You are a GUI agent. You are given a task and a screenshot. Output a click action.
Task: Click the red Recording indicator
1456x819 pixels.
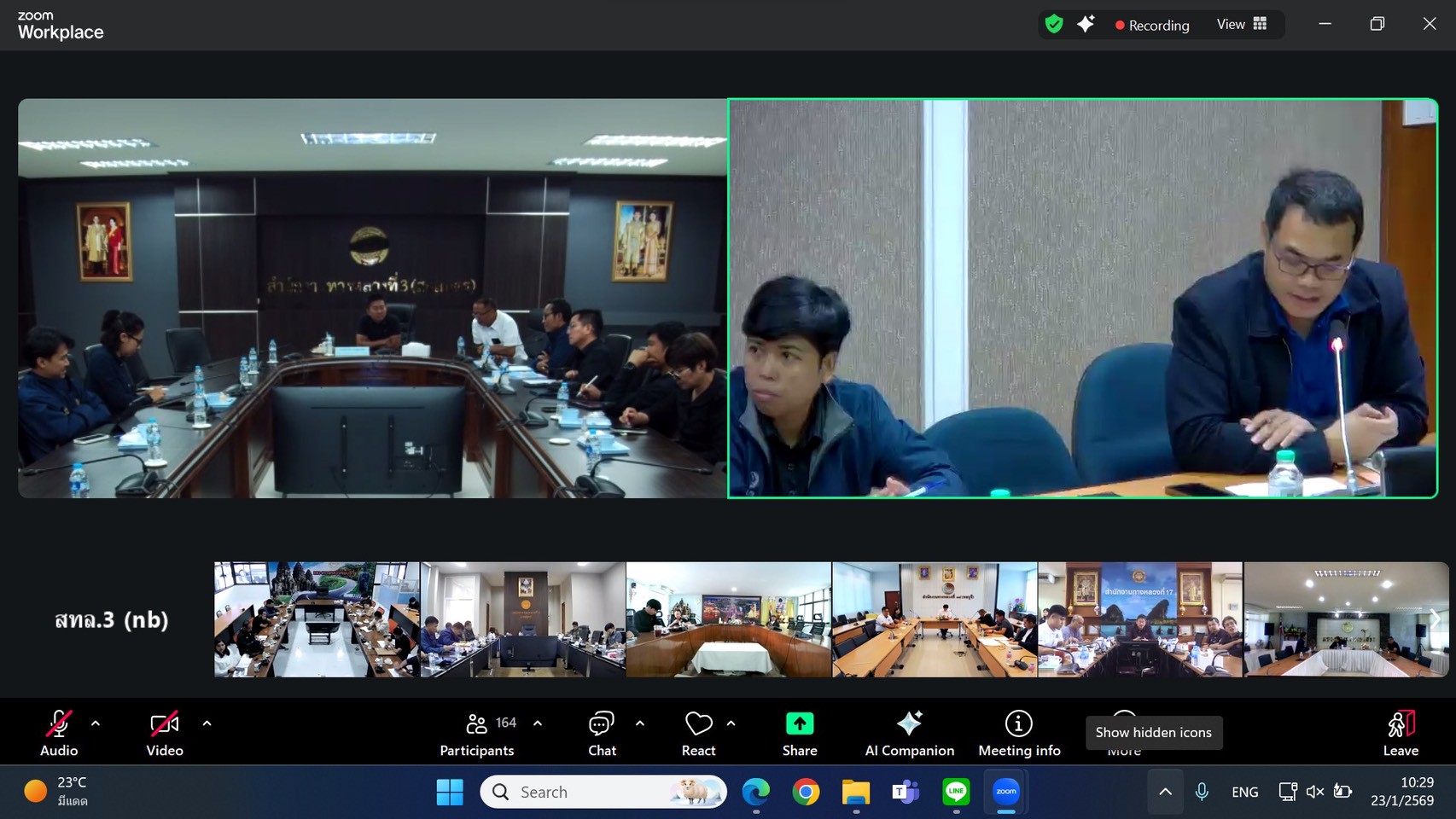1151,26
